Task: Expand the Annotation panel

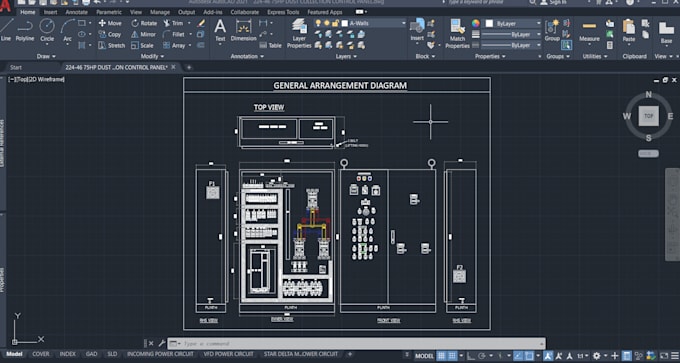Action: pos(247,56)
